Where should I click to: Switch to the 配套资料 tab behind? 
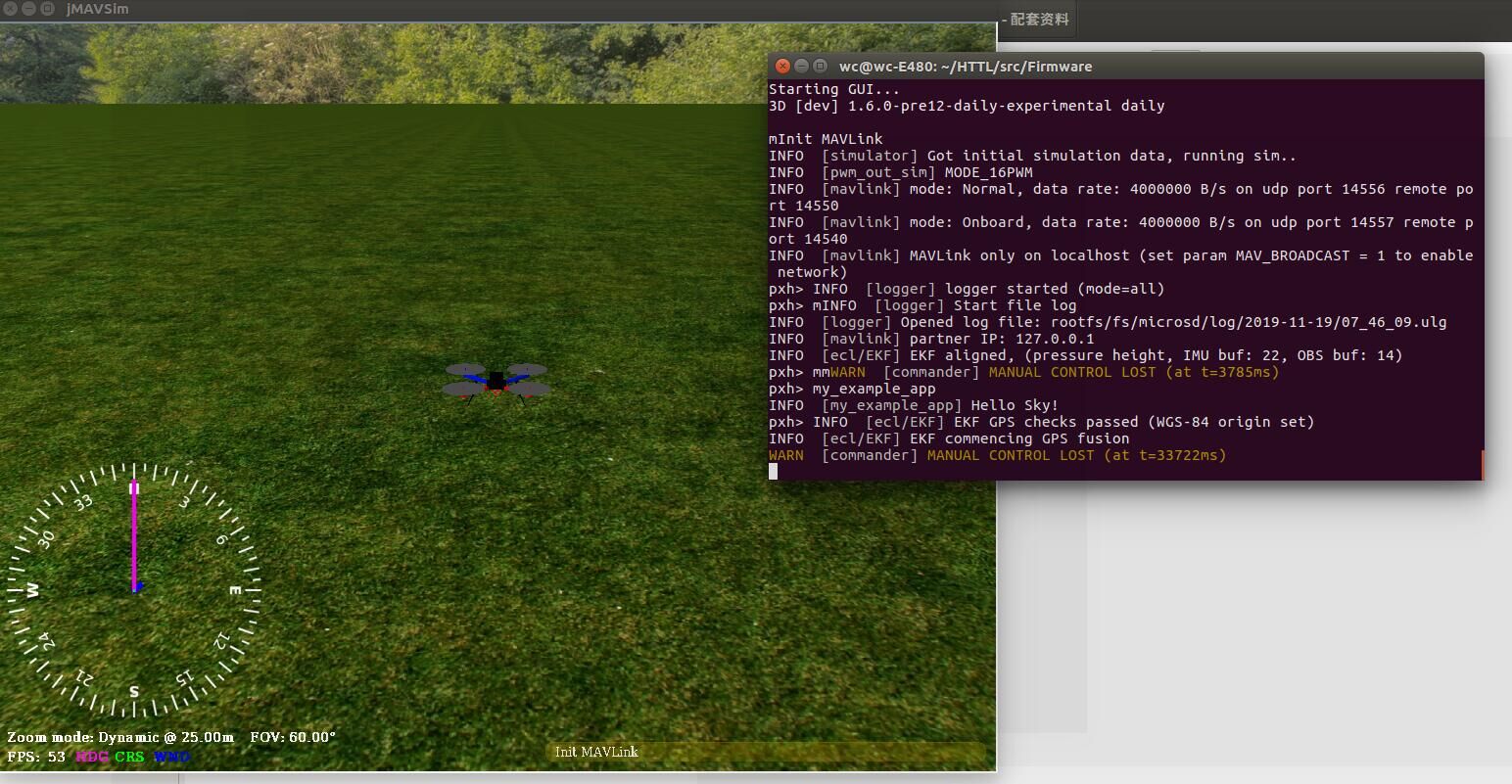click(1036, 20)
